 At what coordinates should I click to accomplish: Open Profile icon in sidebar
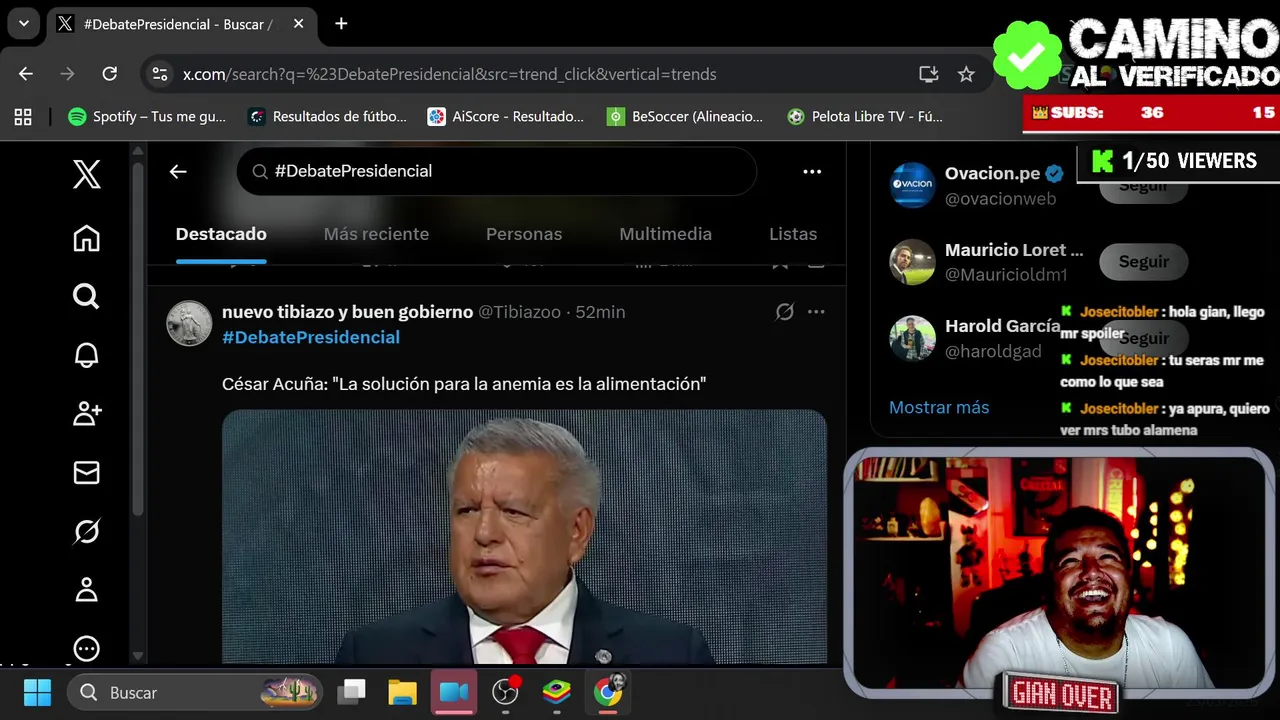(x=87, y=590)
